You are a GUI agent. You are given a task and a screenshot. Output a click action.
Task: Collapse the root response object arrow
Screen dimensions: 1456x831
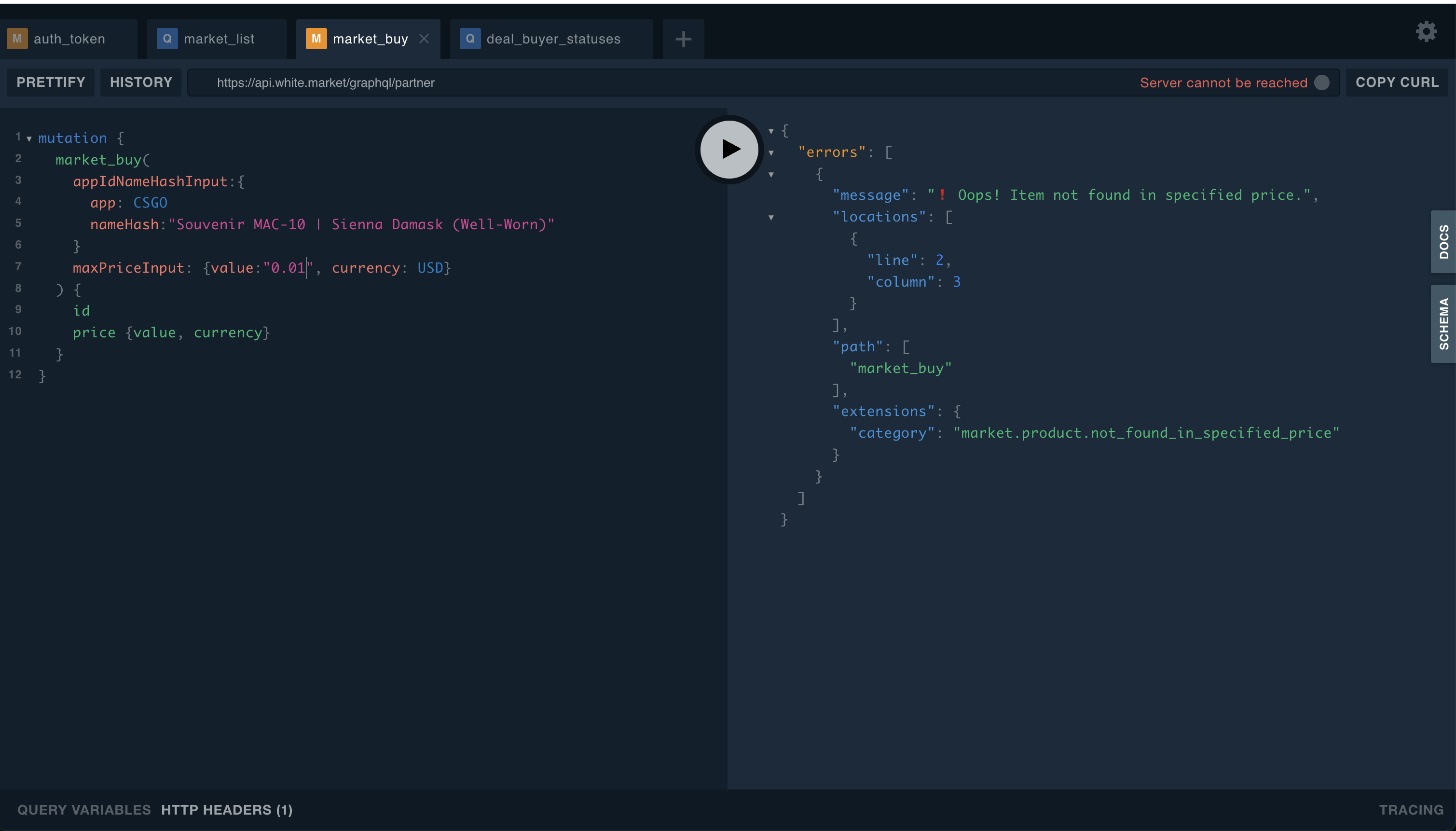tap(771, 131)
